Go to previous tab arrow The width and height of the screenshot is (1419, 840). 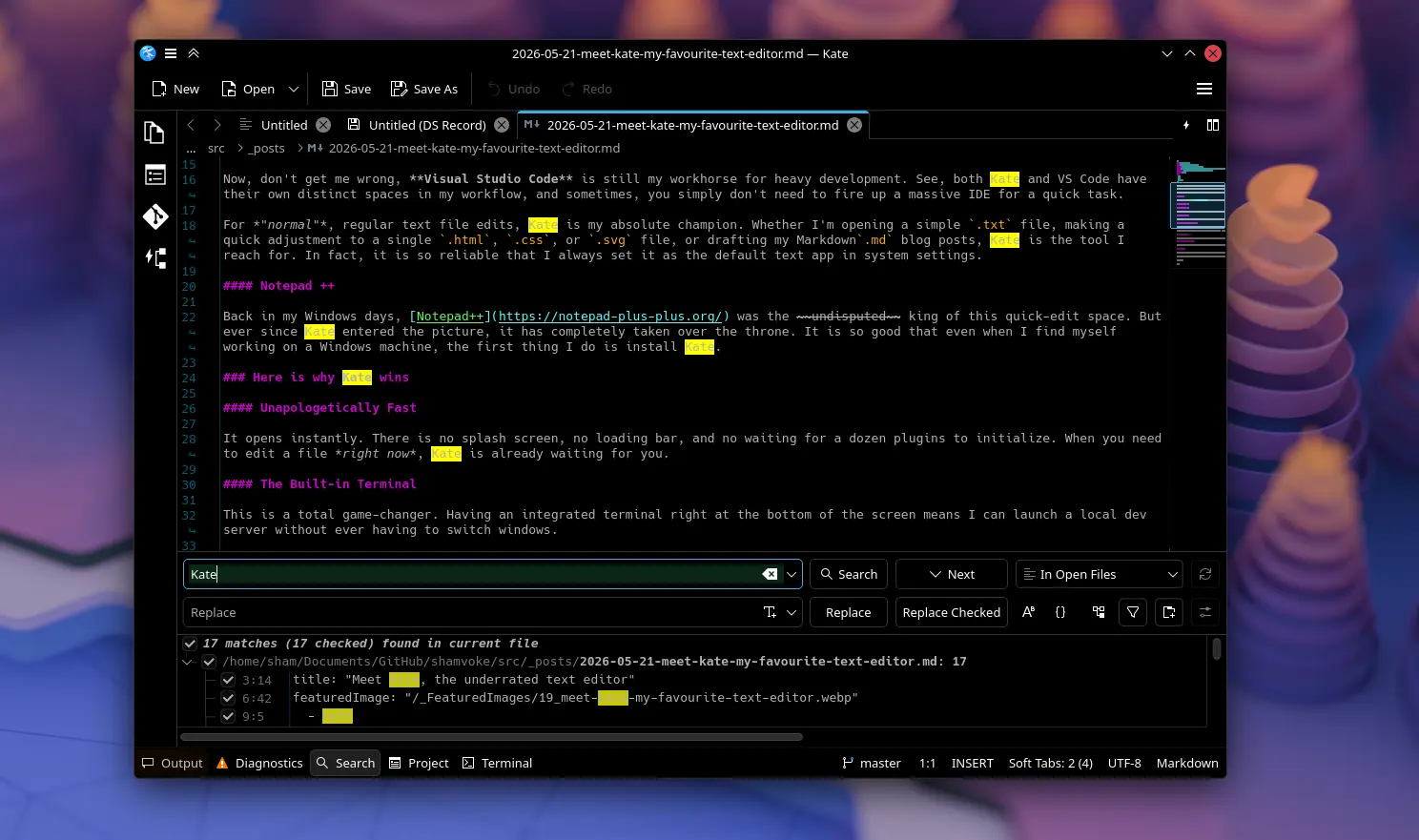[x=191, y=125]
